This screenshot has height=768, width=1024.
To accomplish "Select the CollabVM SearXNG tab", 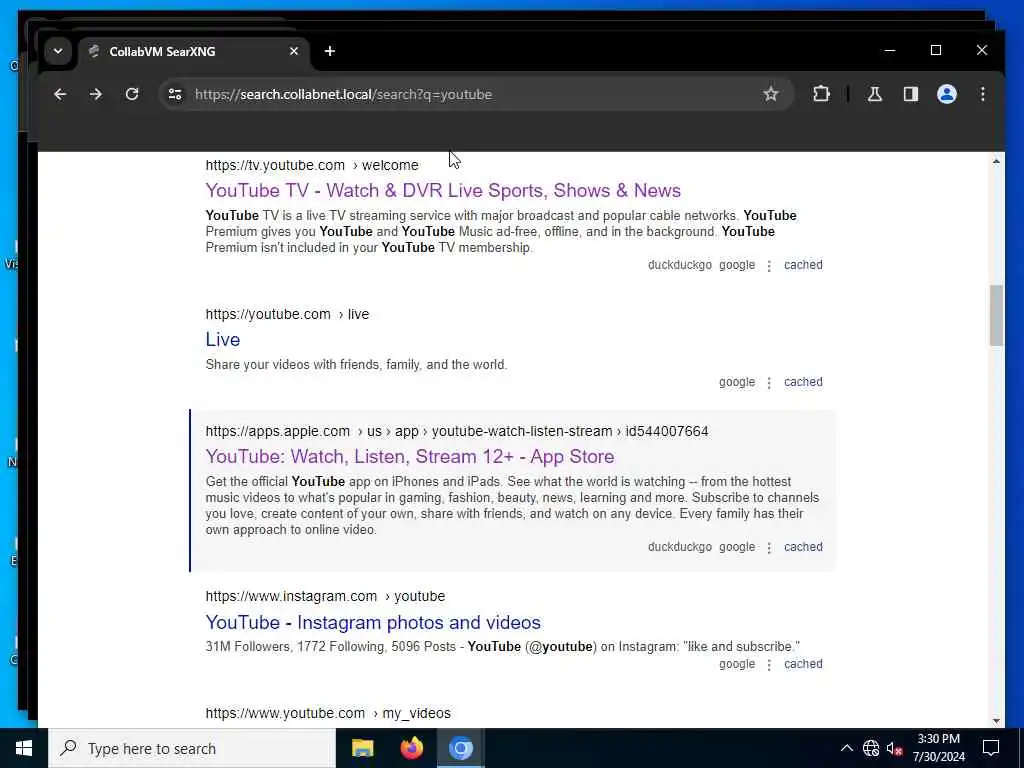I will click(x=194, y=52).
